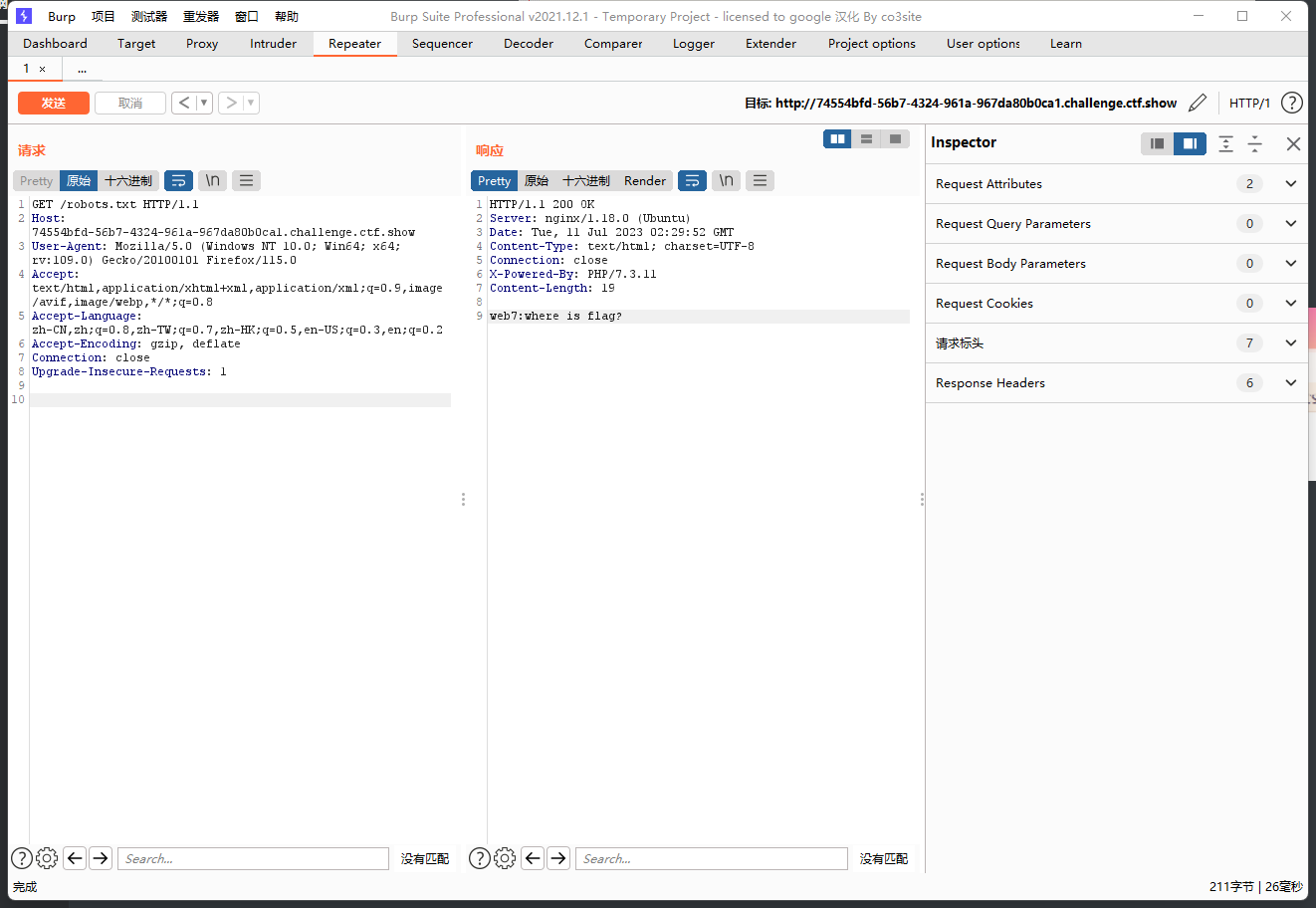Go to next request with right arrow

pyautogui.click(x=231, y=103)
